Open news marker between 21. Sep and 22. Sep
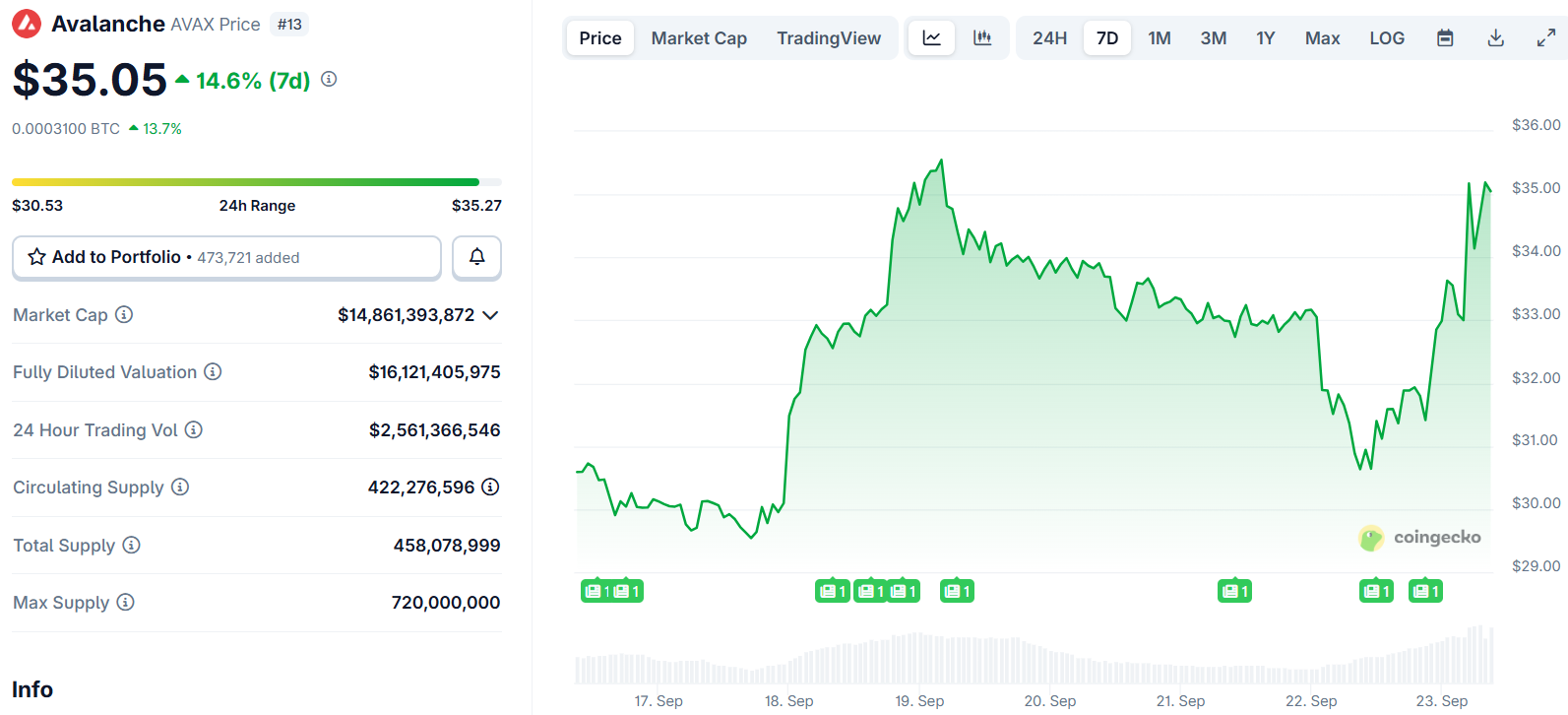The height and width of the screenshot is (715, 1568). [1235, 591]
